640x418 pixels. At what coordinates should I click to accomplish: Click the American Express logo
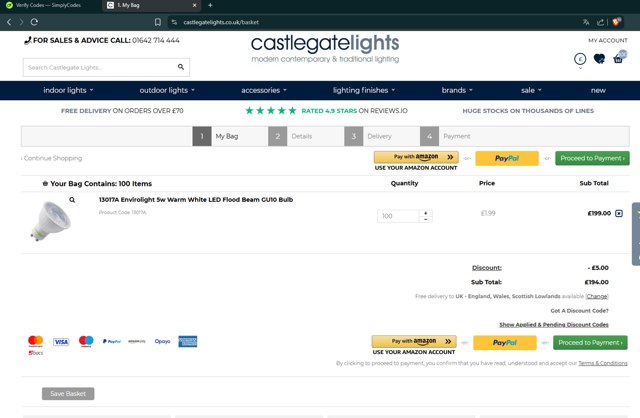pos(188,341)
